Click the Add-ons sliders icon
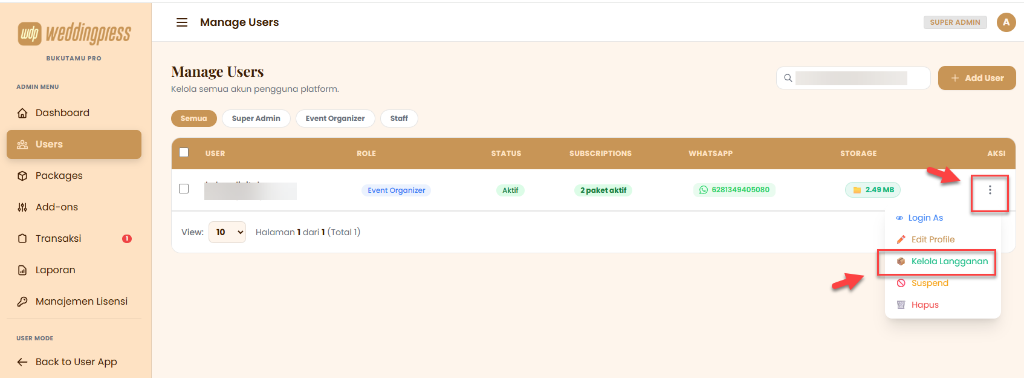The image size is (1024, 378). point(22,208)
